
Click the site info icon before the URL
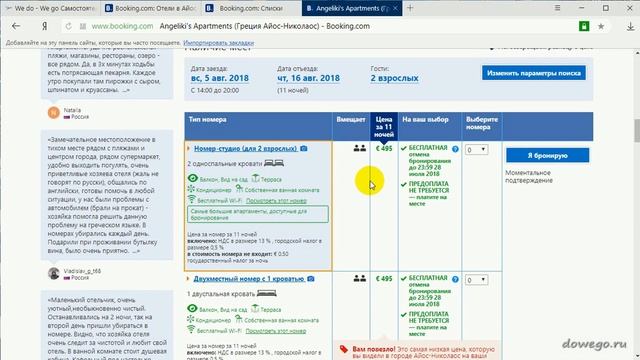[83, 26]
